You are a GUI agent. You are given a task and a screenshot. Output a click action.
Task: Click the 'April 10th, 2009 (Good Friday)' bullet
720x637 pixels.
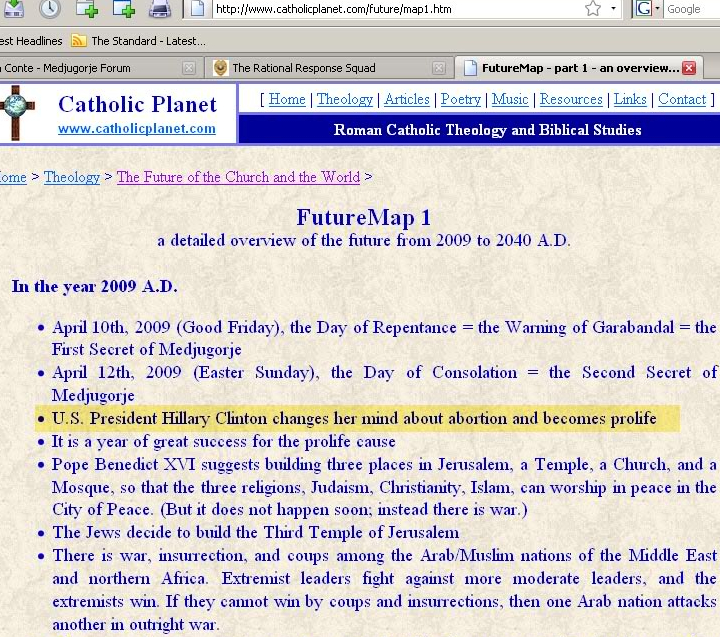coord(384,338)
